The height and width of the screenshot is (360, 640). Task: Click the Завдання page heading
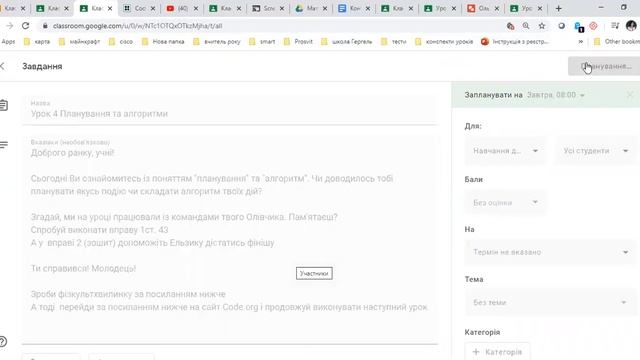point(42,66)
